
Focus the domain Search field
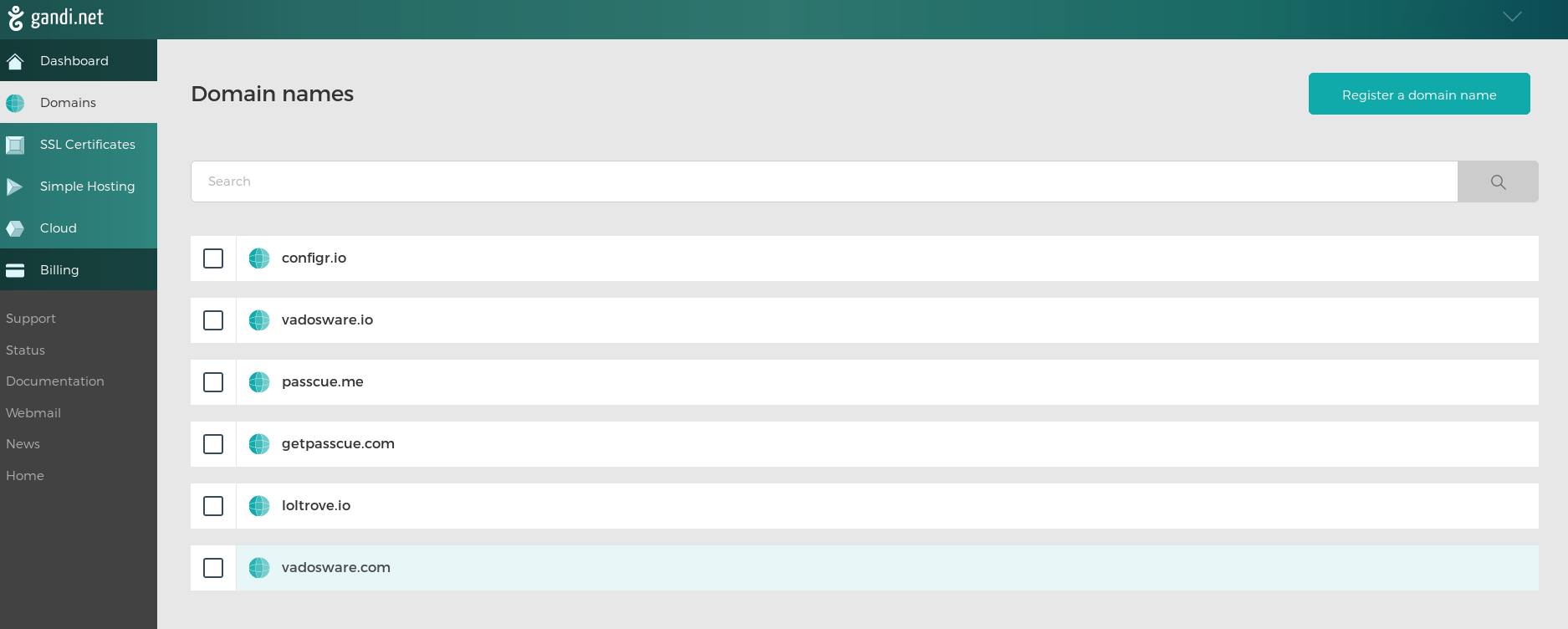click(824, 182)
